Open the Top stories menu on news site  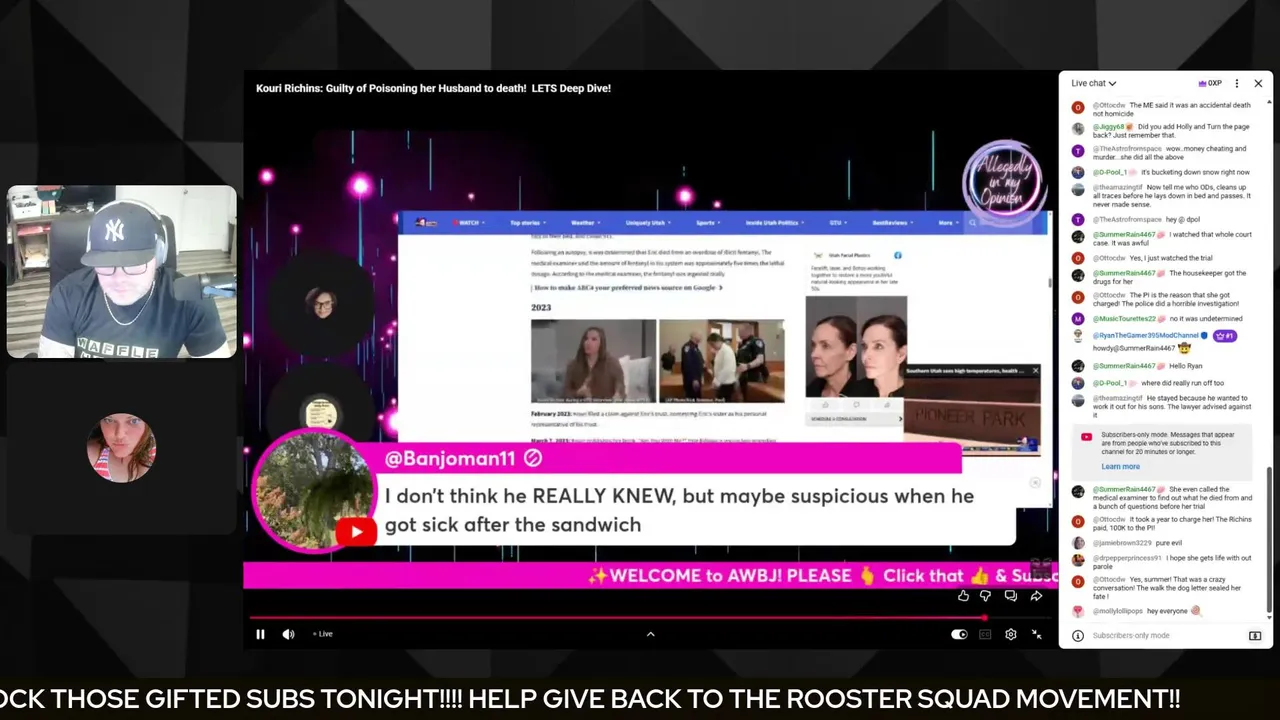[x=527, y=223]
